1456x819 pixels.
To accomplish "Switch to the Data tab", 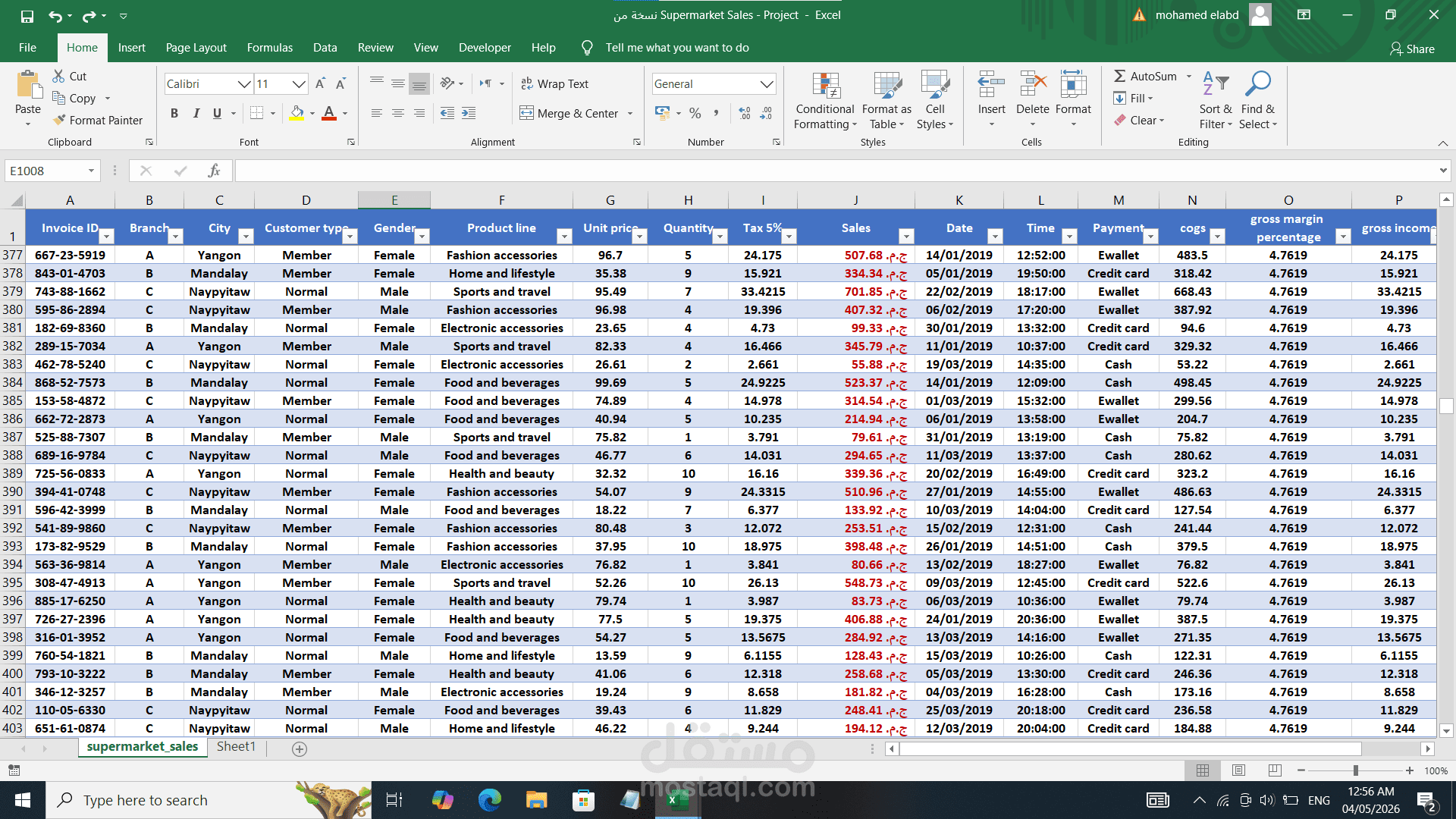I will point(325,47).
